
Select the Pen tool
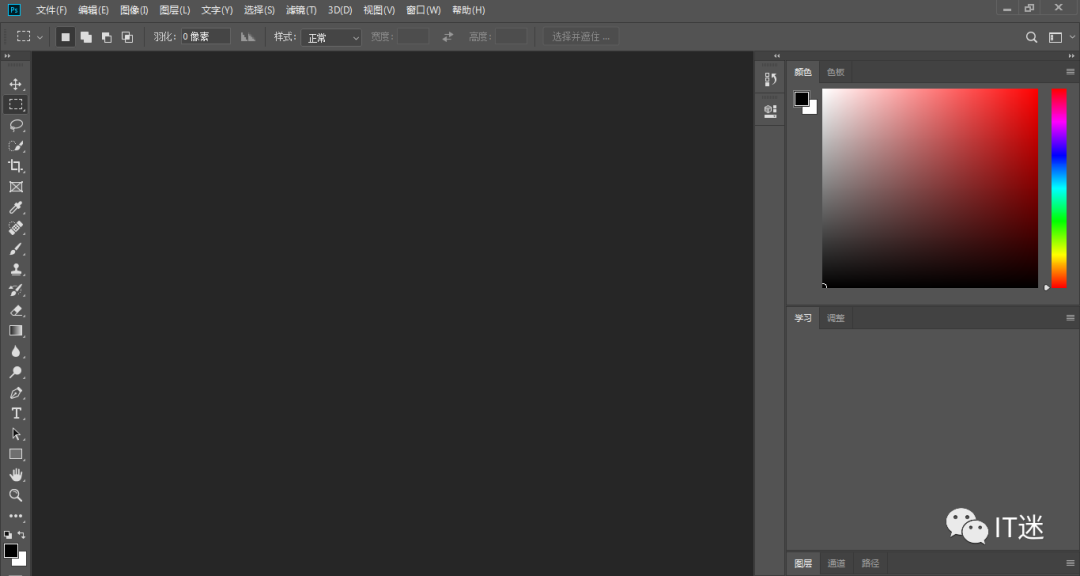15,393
